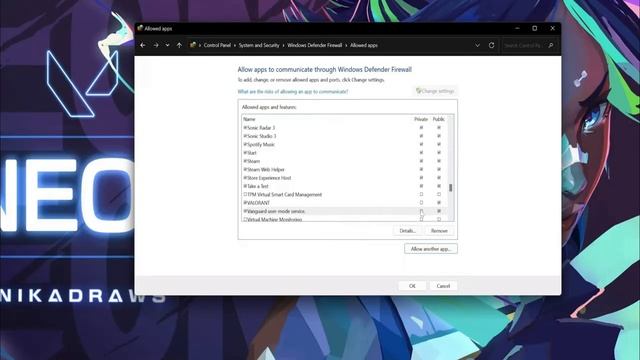Toggle the Sonic Radar 3 name checkbox
Viewport: 640px width, 360px height.
click(245, 128)
